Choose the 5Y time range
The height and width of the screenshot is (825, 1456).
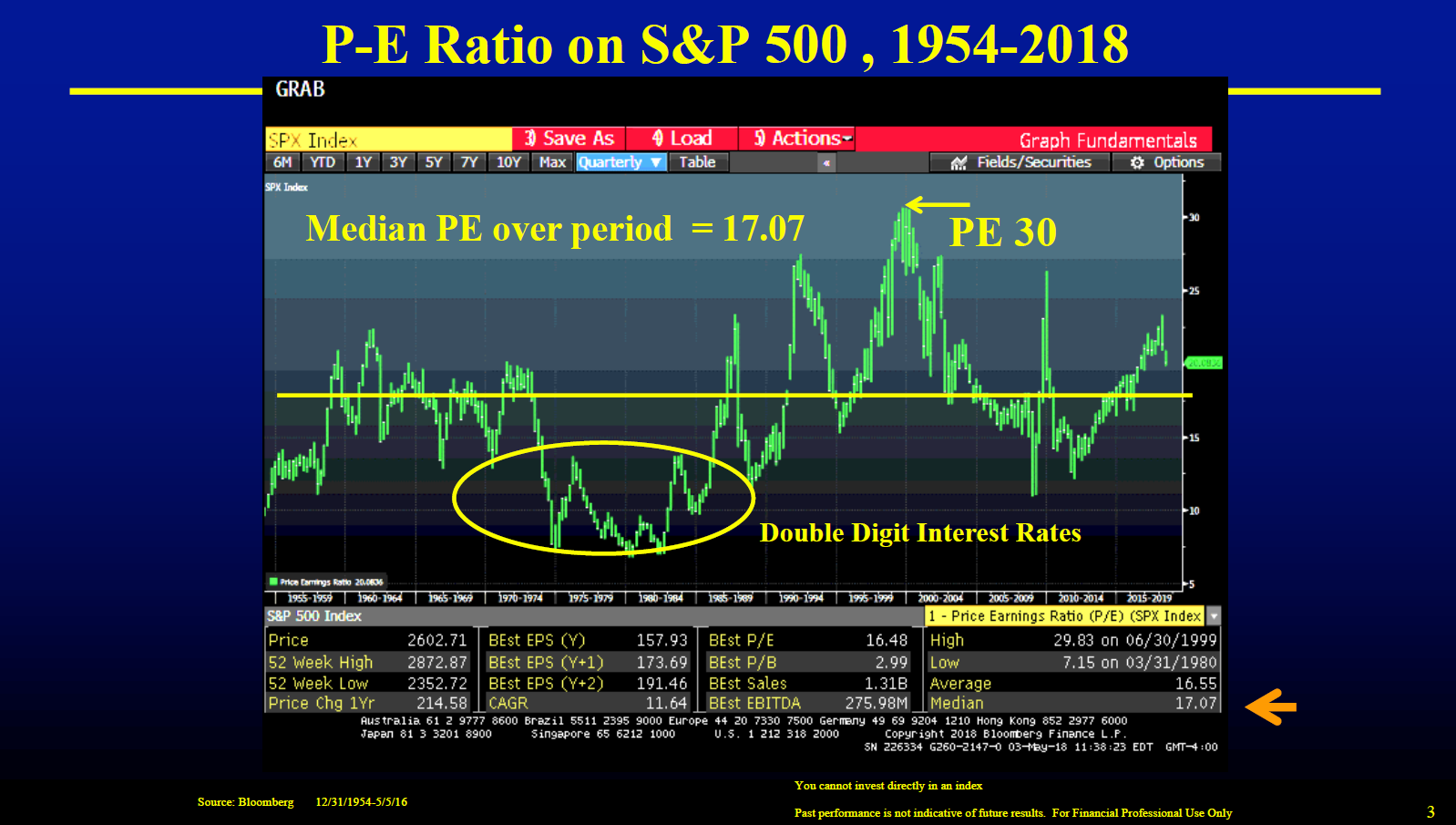434,162
